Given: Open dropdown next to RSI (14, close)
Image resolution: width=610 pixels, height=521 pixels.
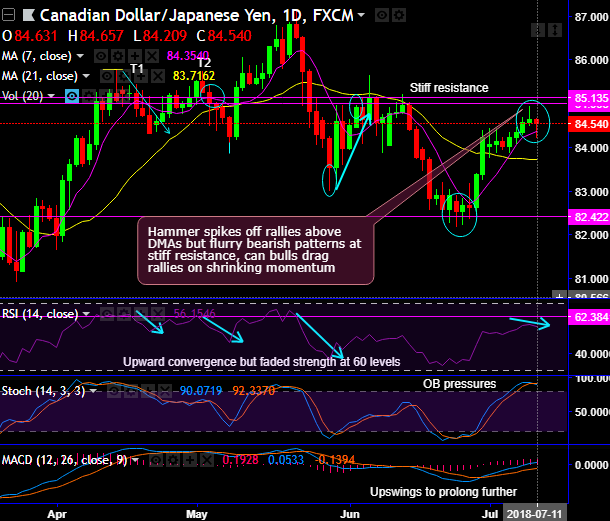Looking at the screenshot, I should coord(86,314).
